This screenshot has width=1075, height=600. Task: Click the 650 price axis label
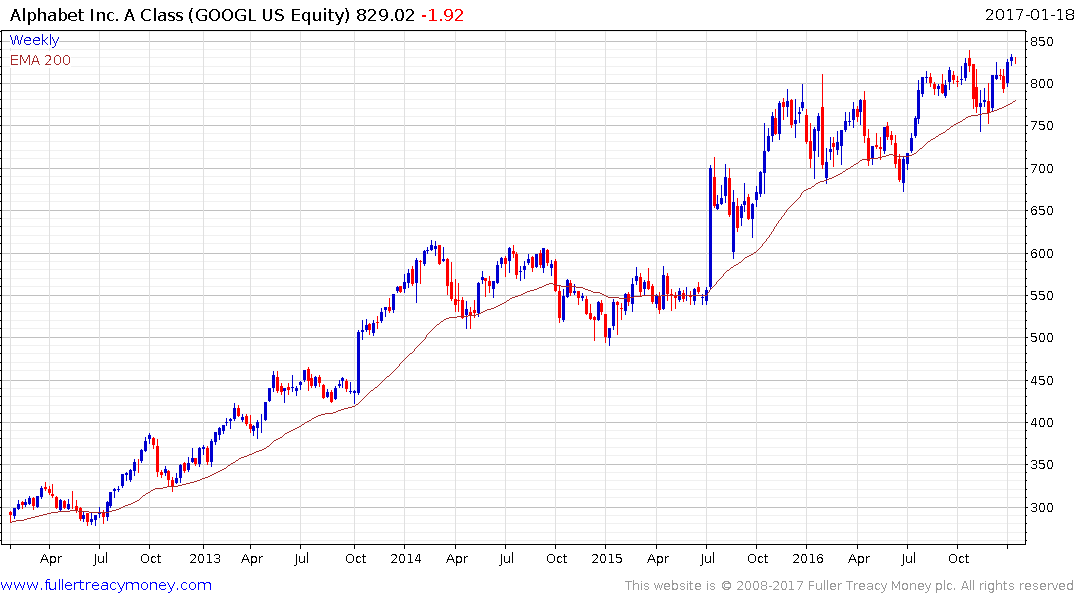tap(1041, 211)
